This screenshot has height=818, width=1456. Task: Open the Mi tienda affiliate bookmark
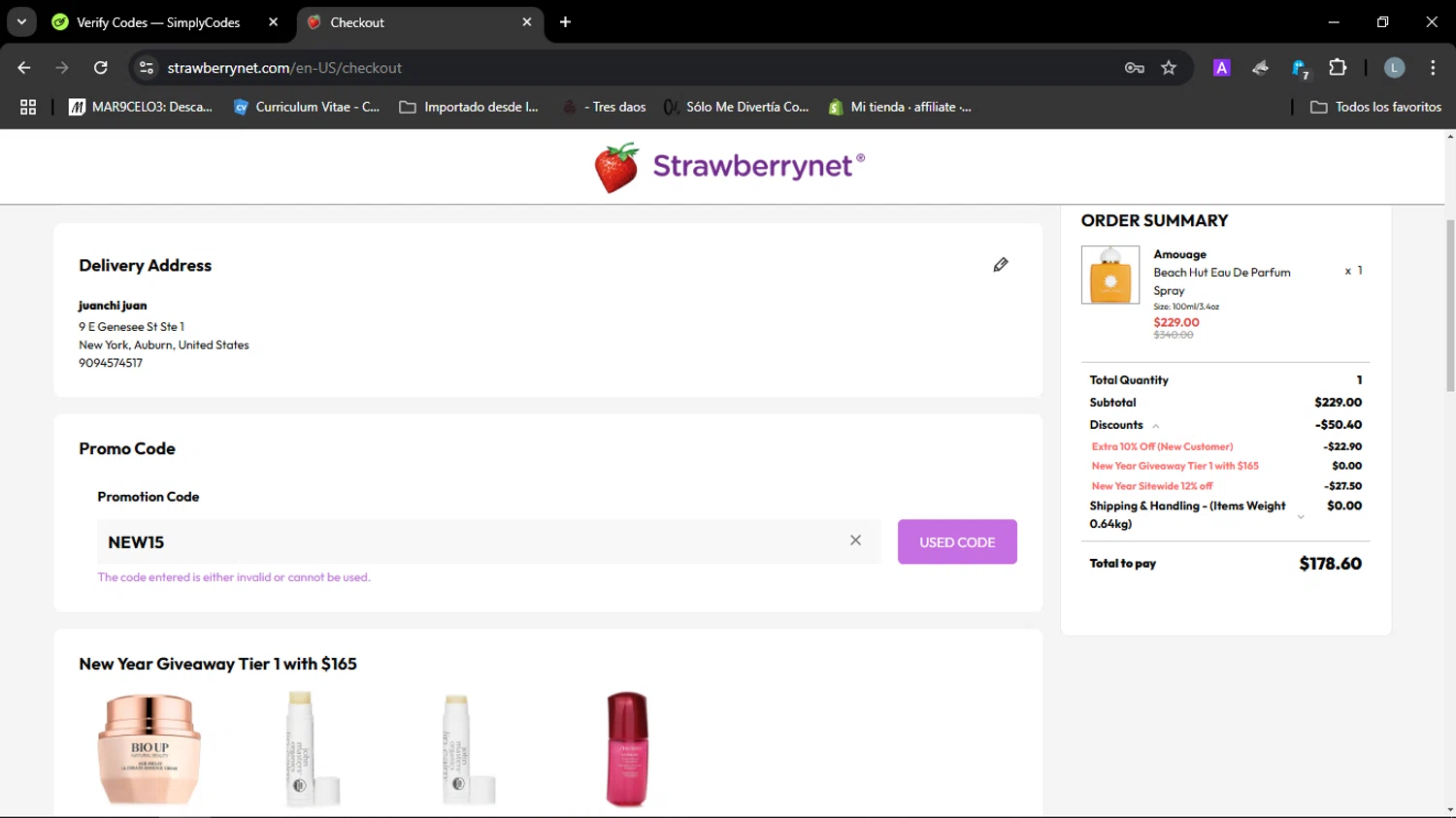pos(900,107)
